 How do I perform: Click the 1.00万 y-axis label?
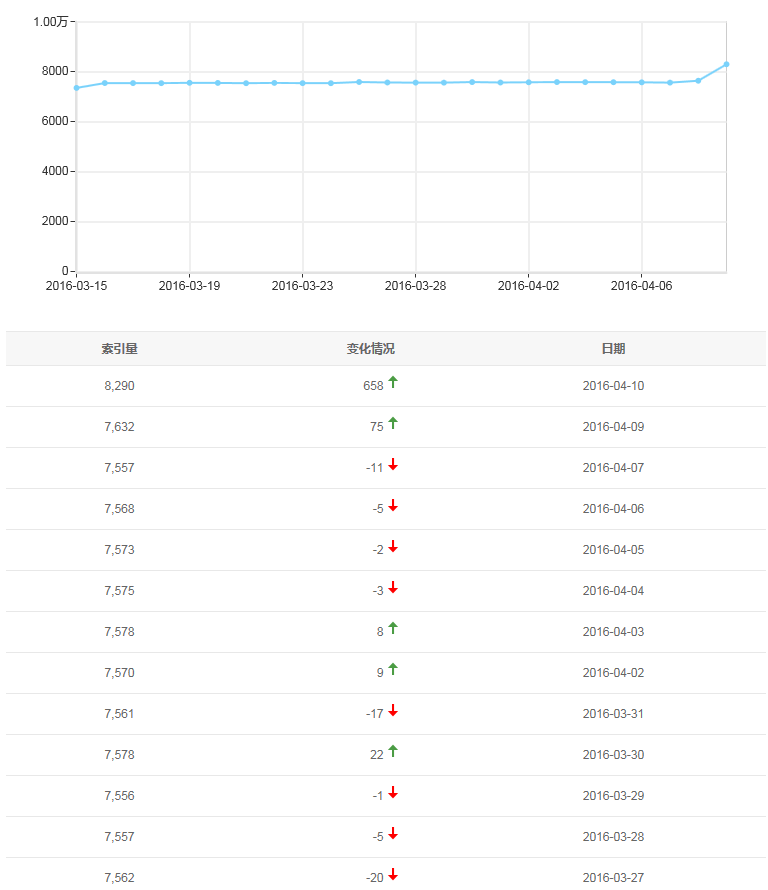pyautogui.click(x=51, y=22)
